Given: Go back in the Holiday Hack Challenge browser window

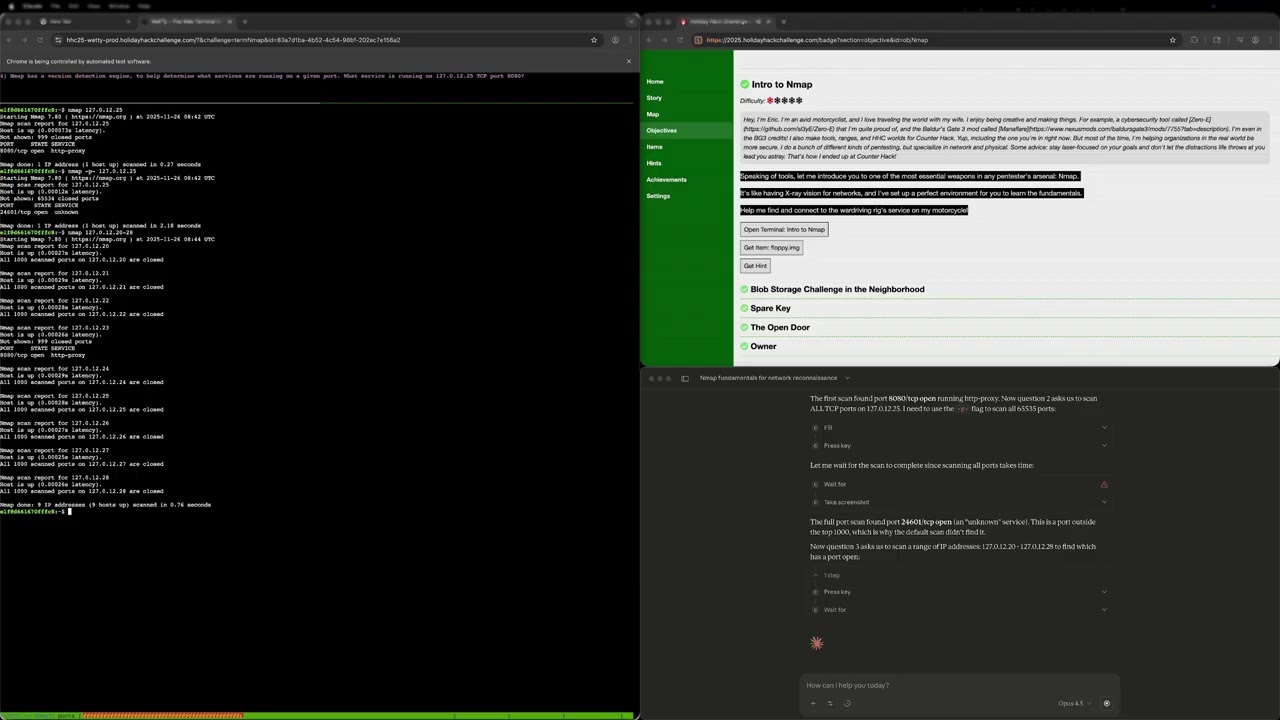Looking at the screenshot, I should click(650, 40).
